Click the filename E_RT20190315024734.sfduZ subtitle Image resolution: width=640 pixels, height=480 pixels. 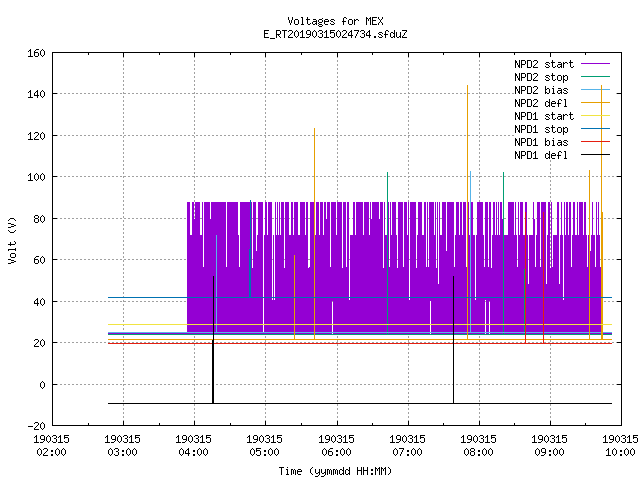[335, 34]
